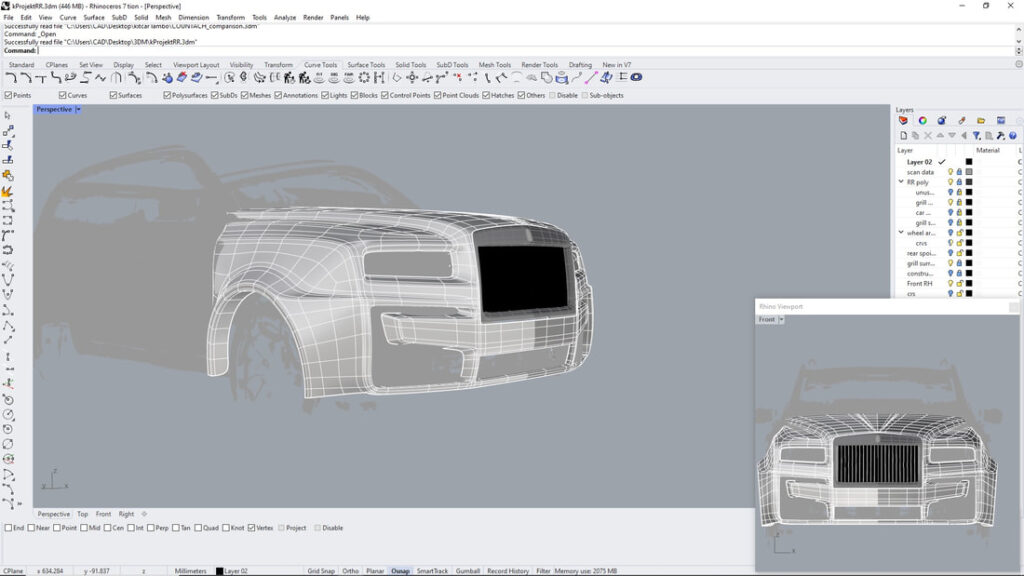Viewport: 1024px width, 576px height.
Task: Collapse the wheel ar... layer group
Action: point(901,233)
